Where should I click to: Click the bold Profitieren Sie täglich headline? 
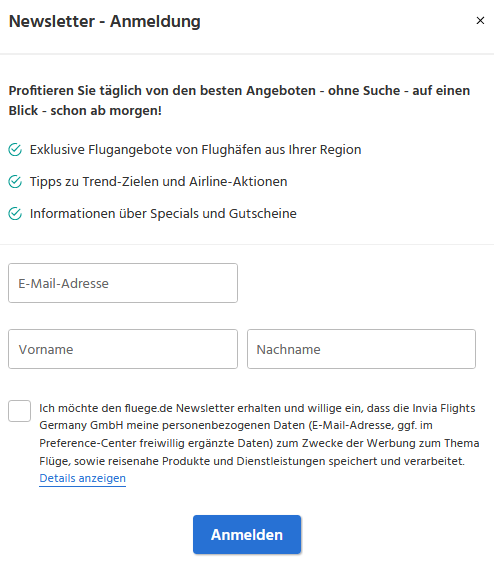[239, 100]
